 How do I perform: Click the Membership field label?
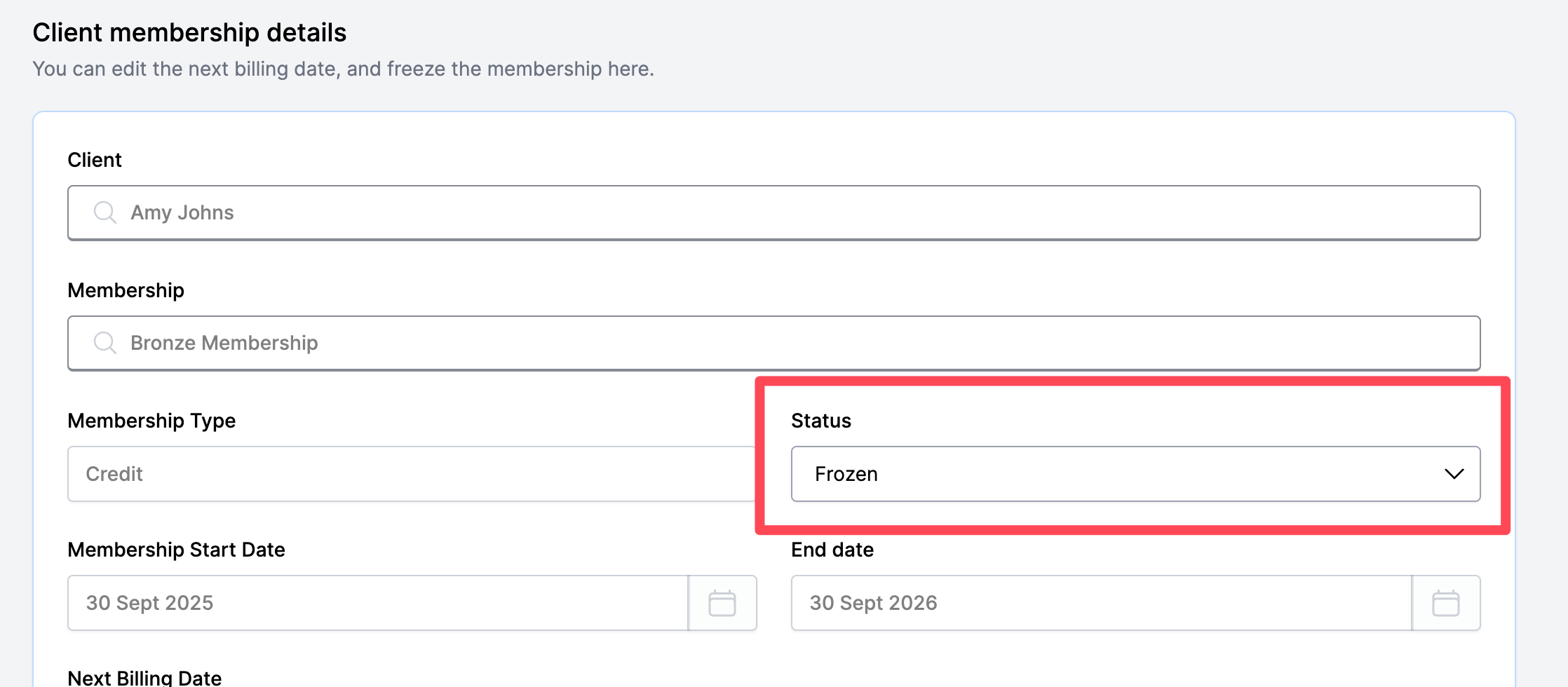[126, 290]
